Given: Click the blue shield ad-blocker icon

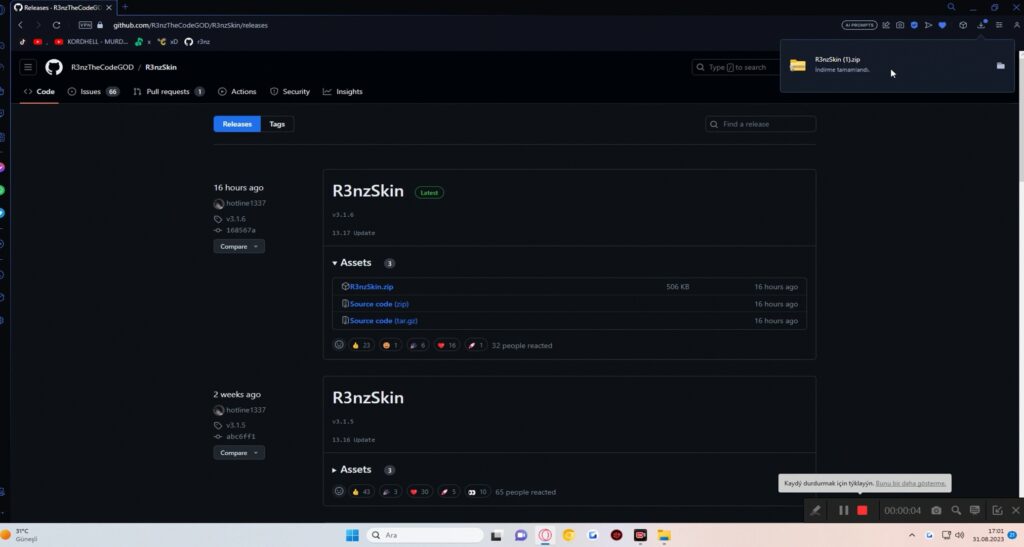Looking at the screenshot, I should coord(914,25).
